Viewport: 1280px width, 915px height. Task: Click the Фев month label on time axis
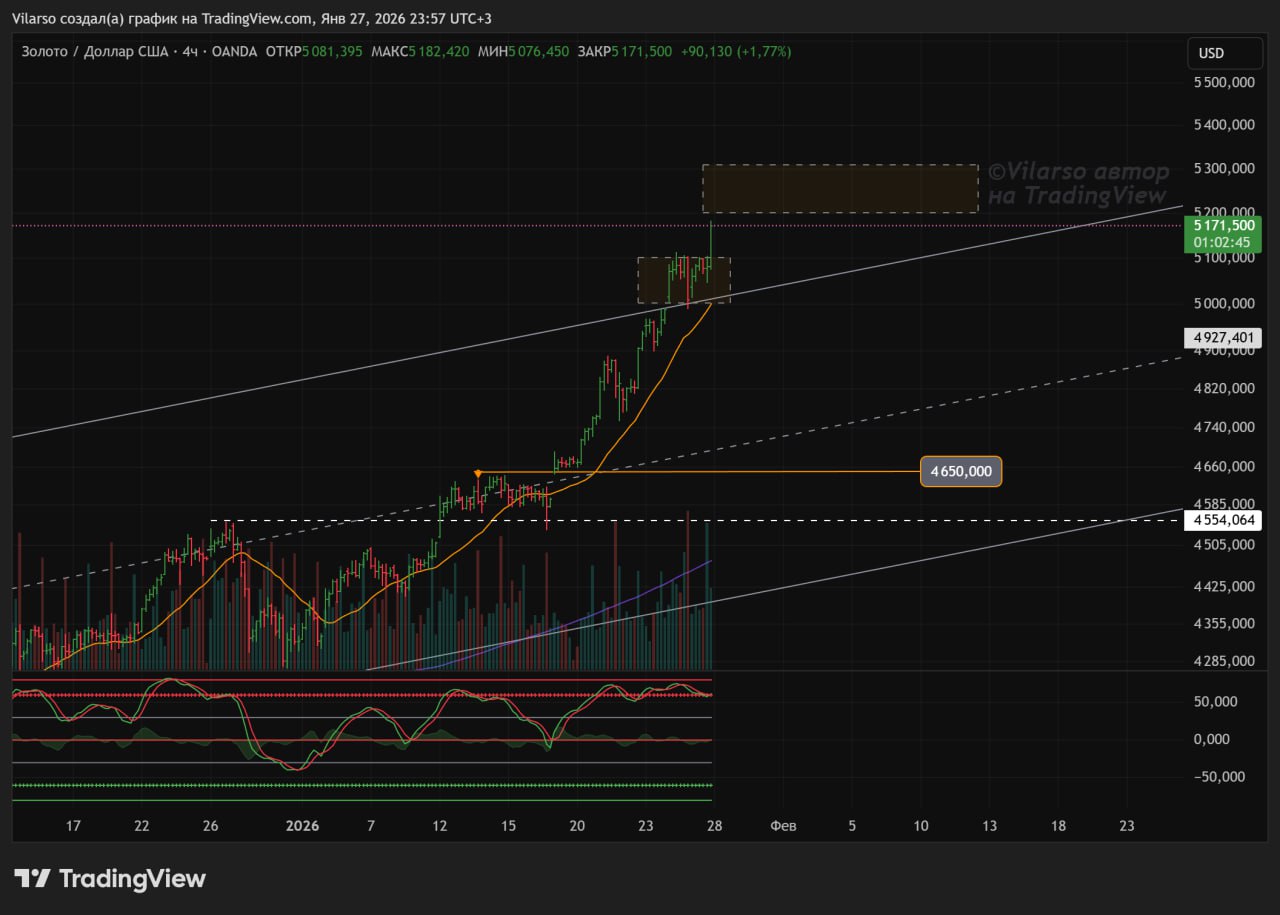[x=783, y=826]
